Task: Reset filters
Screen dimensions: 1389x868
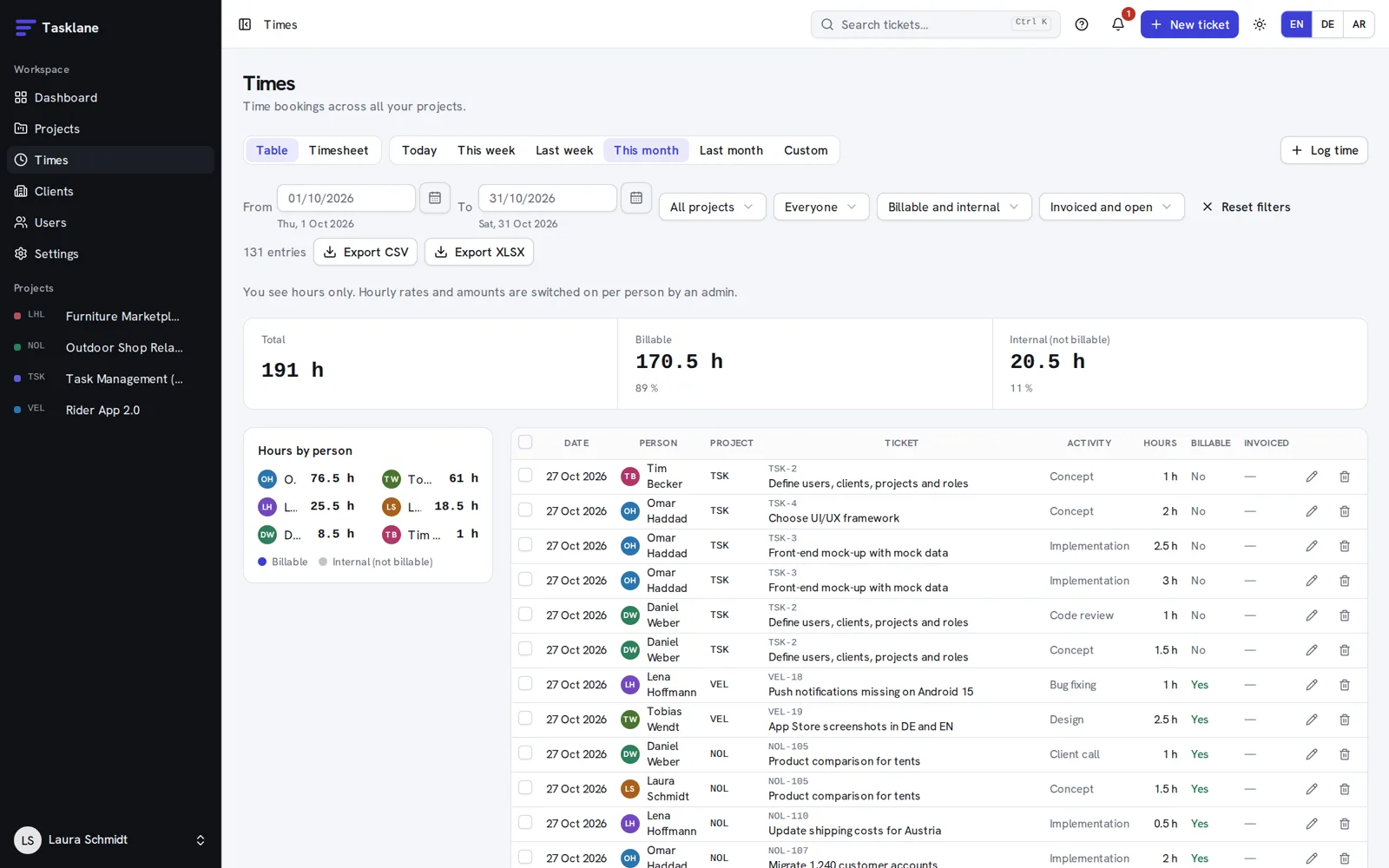Action: (x=1246, y=207)
